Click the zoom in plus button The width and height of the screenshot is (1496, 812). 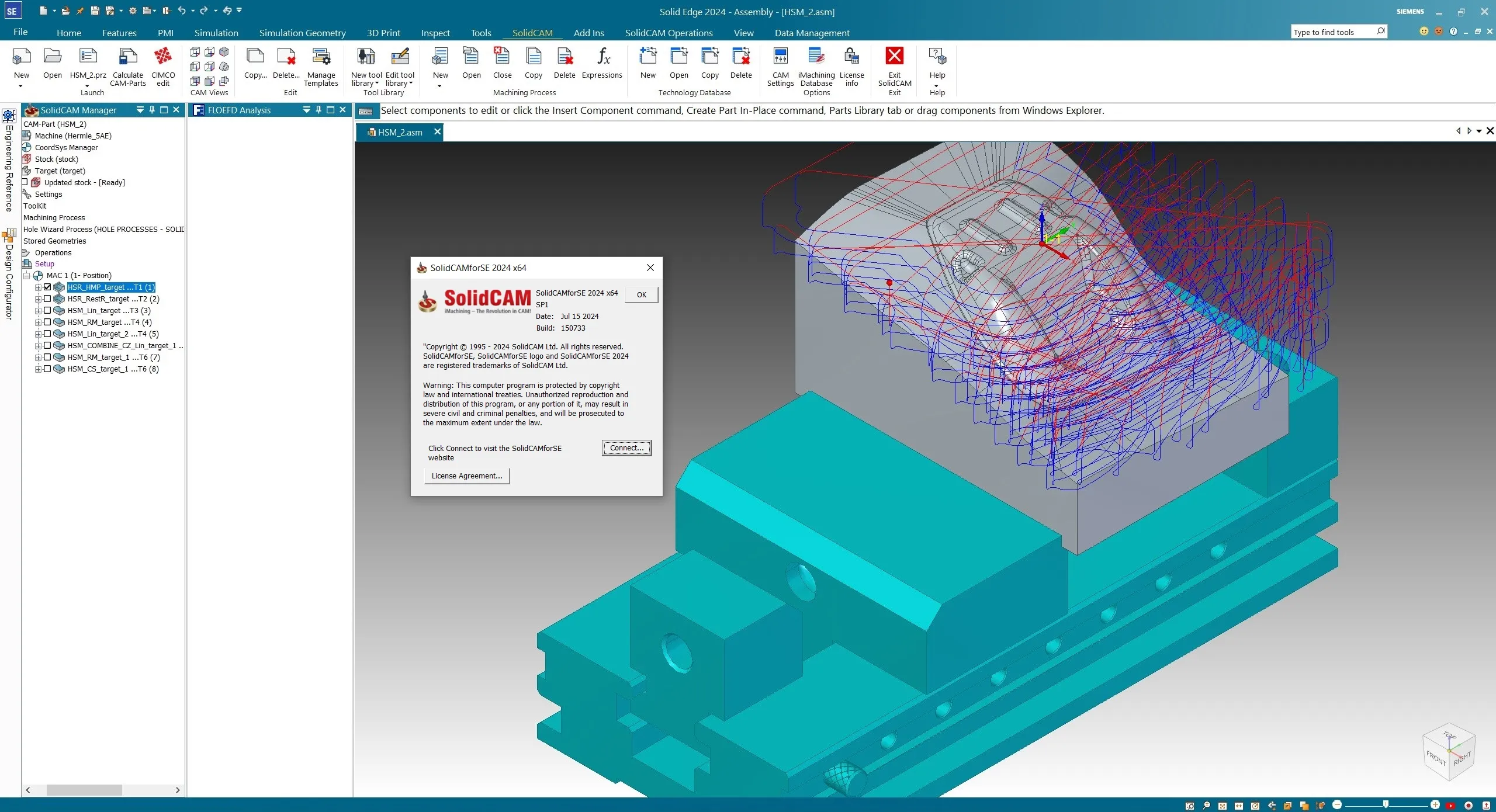1435,805
